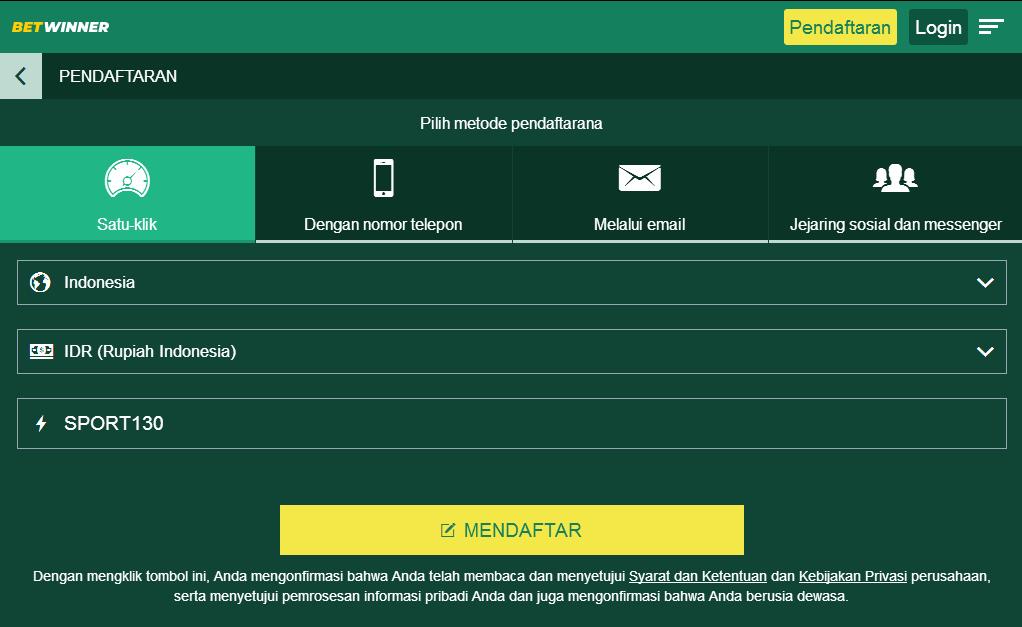Open the Kebijakan Privasi link

(x=853, y=576)
